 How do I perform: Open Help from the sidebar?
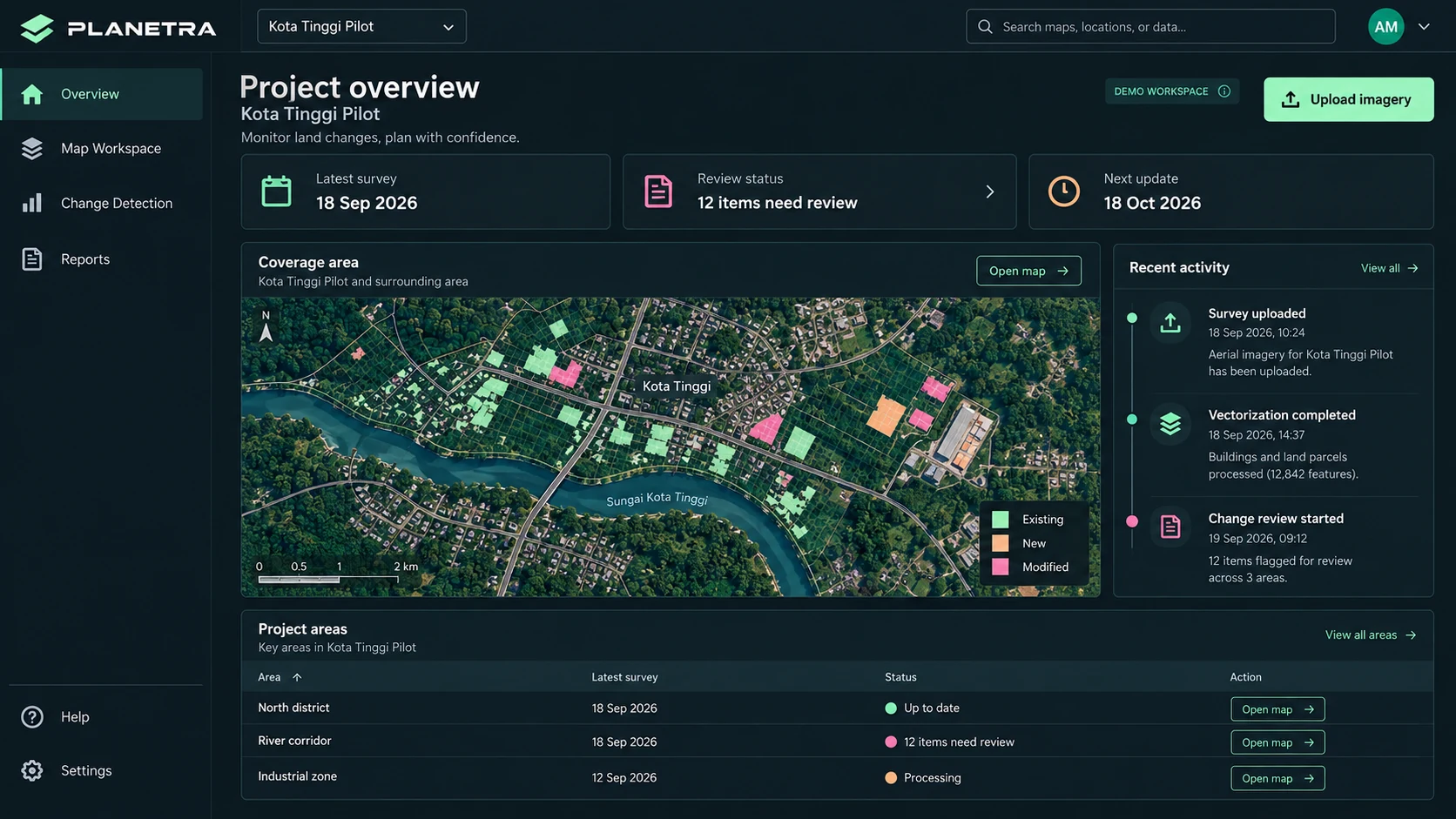[102, 717]
